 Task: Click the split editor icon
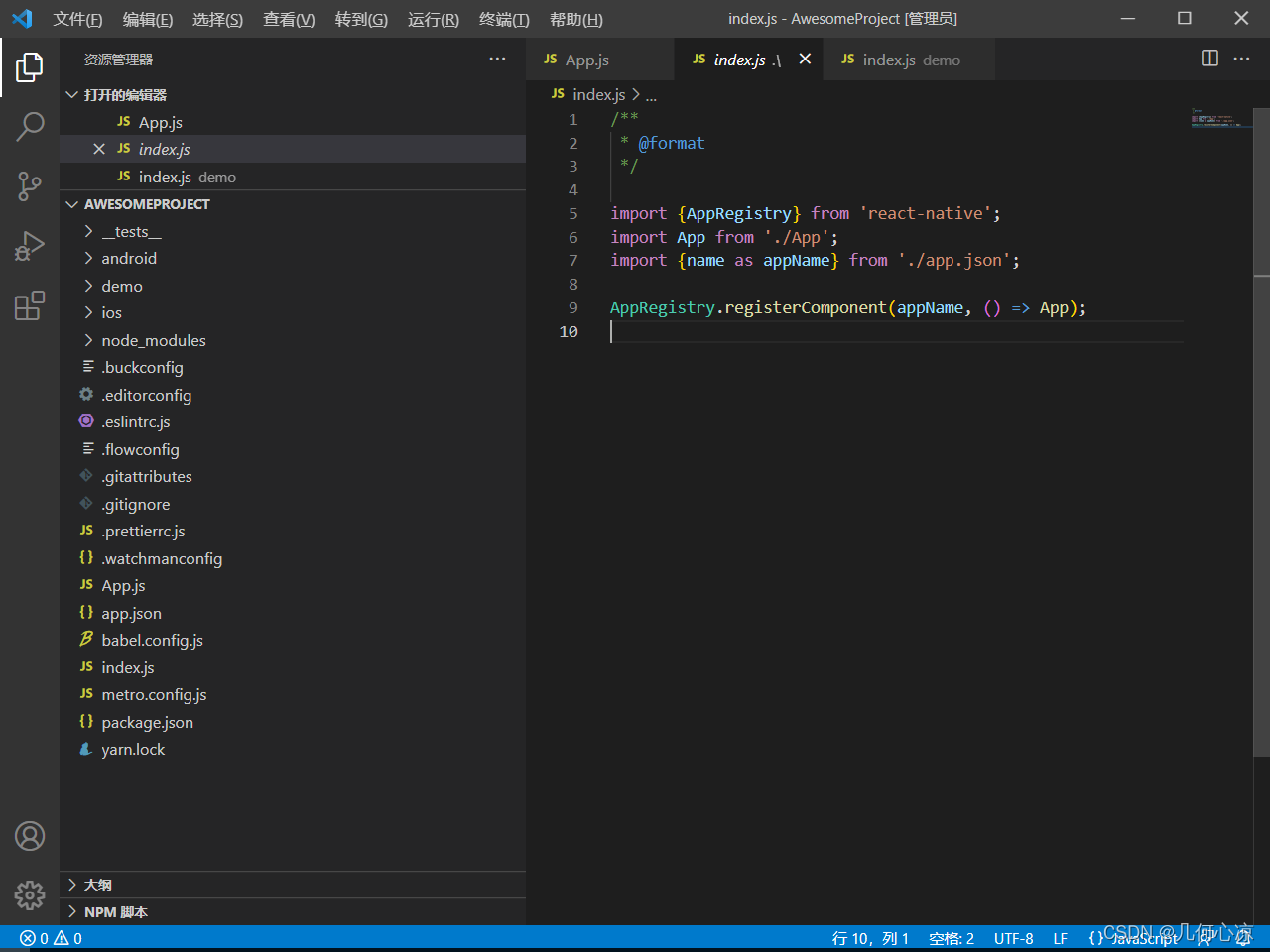[1209, 59]
